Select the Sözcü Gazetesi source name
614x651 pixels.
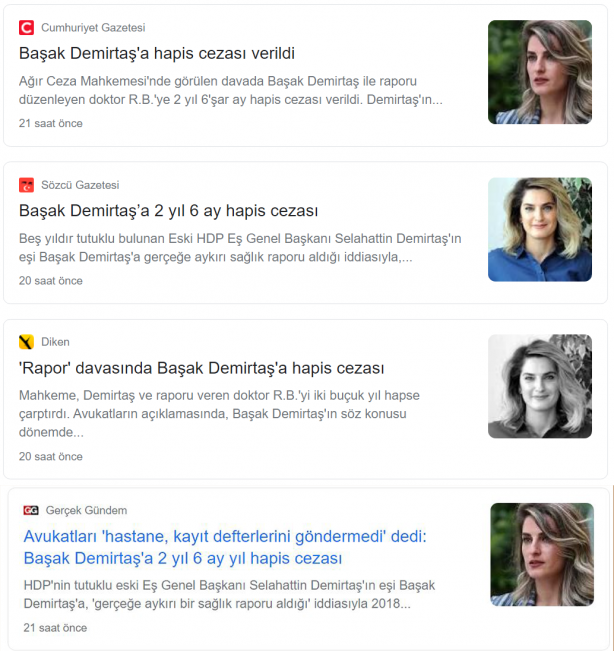click(80, 185)
